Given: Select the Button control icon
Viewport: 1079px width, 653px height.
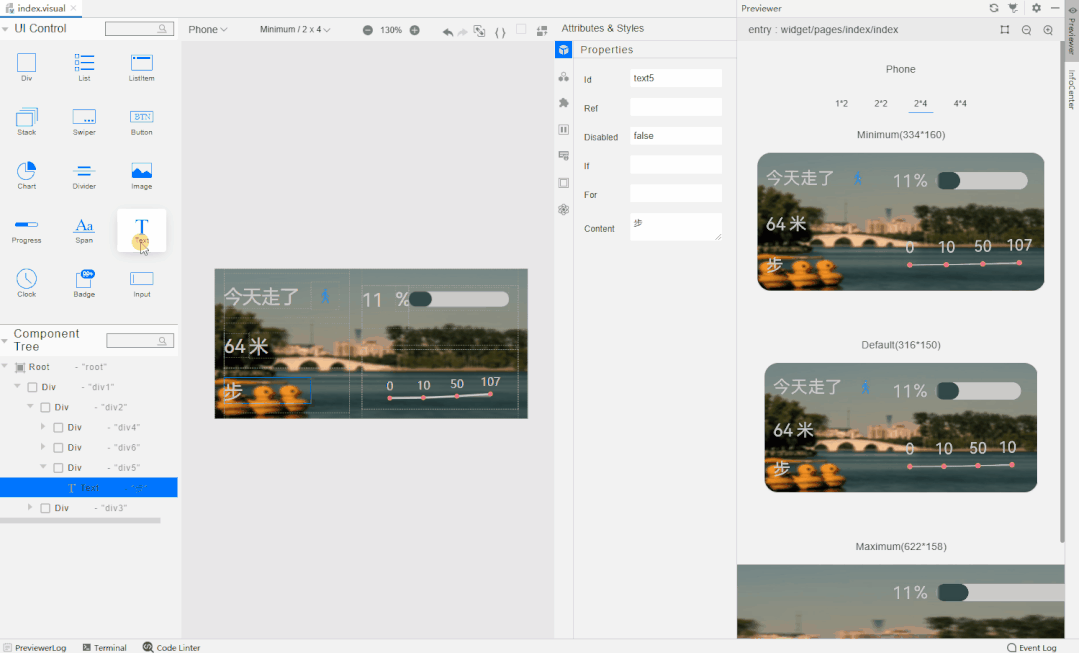Looking at the screenshot, I should [x=141, y=117].
